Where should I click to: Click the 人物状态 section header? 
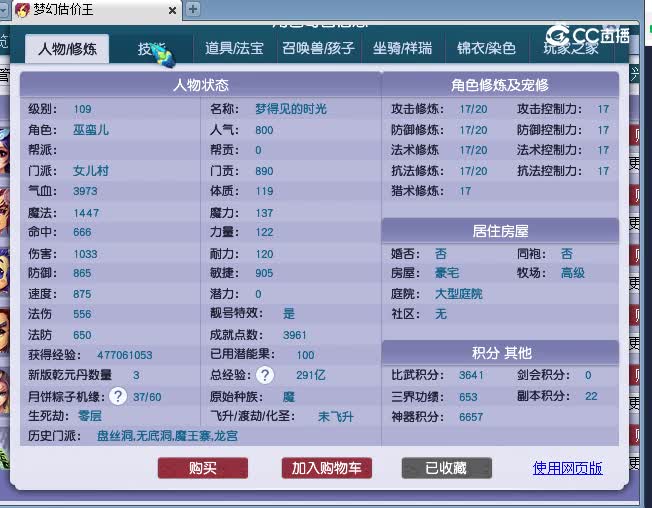pos(201,85)
